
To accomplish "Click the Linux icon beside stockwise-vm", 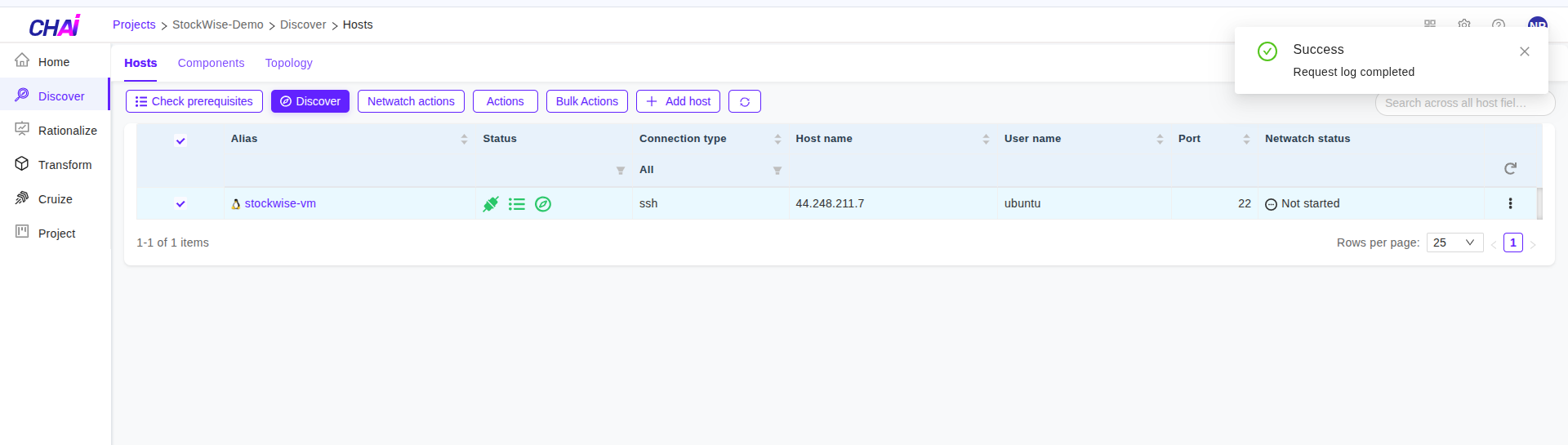I will tap(236, 204).
